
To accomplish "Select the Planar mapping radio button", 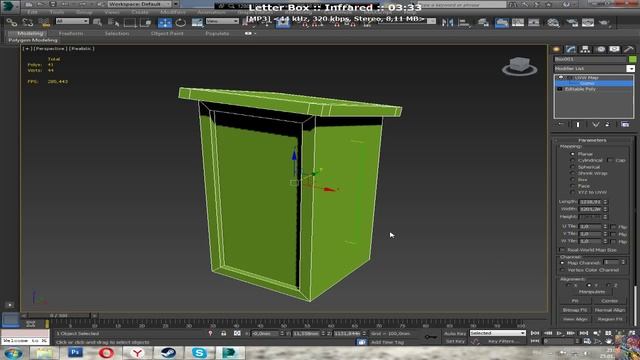I will tap(572, 154).
